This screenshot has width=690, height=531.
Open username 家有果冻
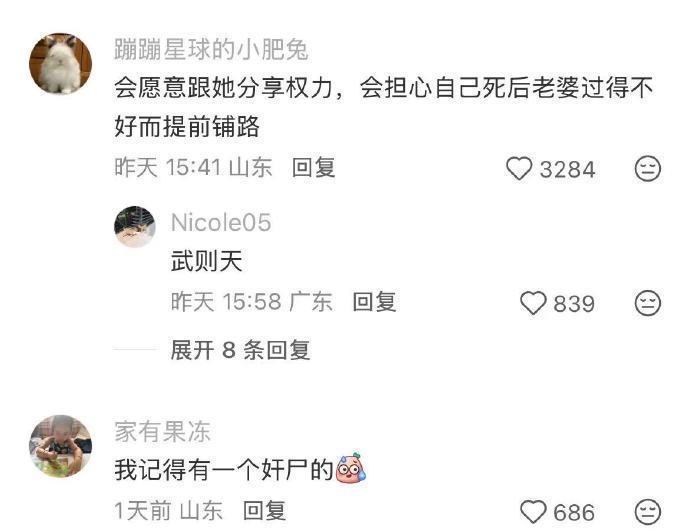tap(162, 431)
